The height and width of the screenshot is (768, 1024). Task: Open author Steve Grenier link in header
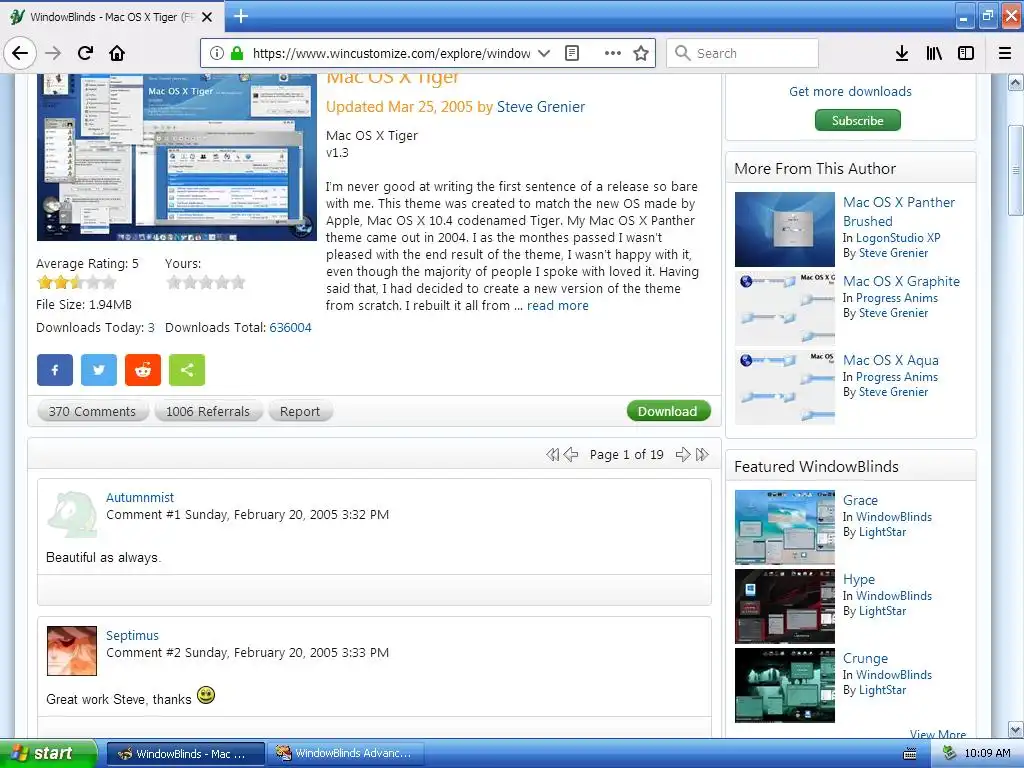(541, 107)
